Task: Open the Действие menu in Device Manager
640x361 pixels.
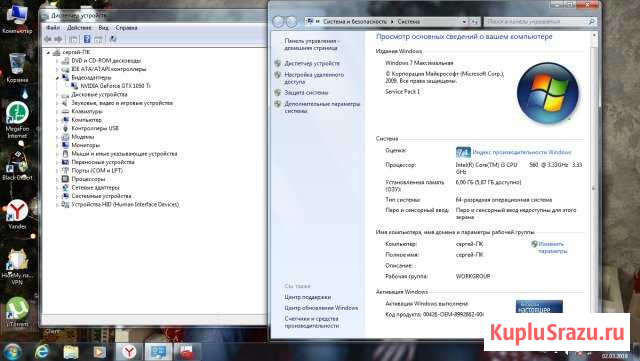Action: click(x=79, y=28)
